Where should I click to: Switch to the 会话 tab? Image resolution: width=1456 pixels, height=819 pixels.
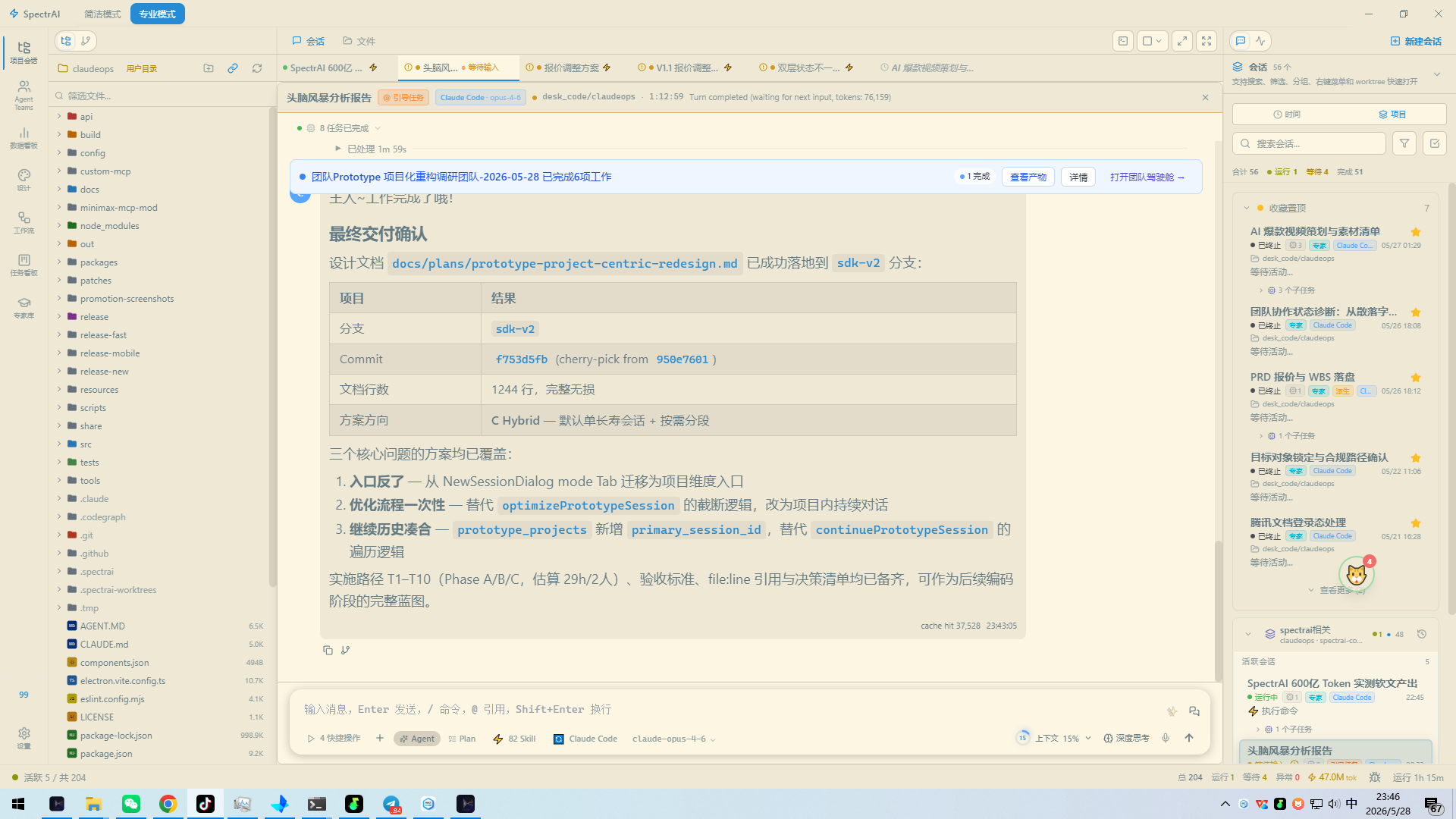(x=309, y=41)
